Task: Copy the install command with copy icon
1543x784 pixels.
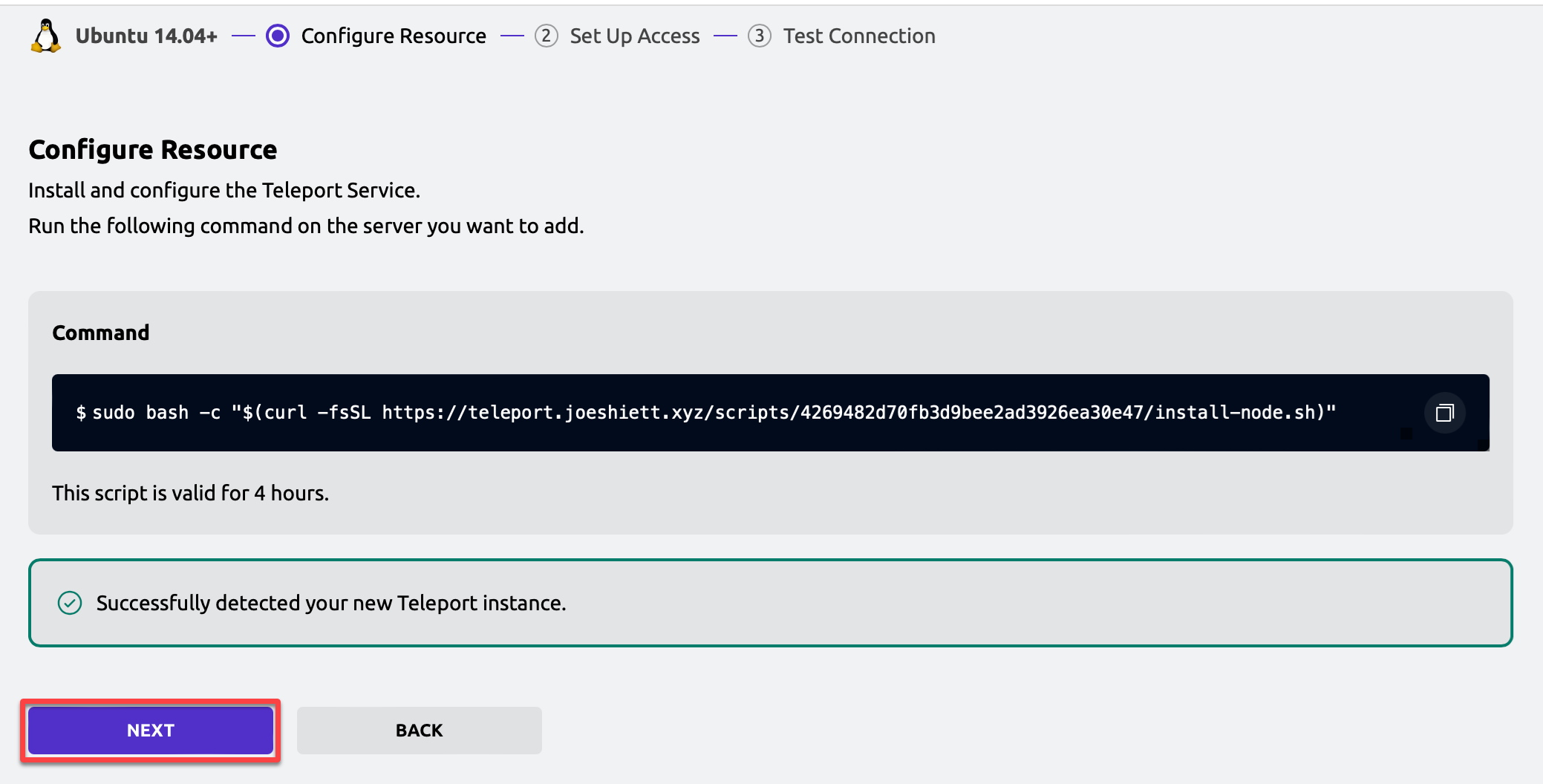Action: coord(1444,413)
